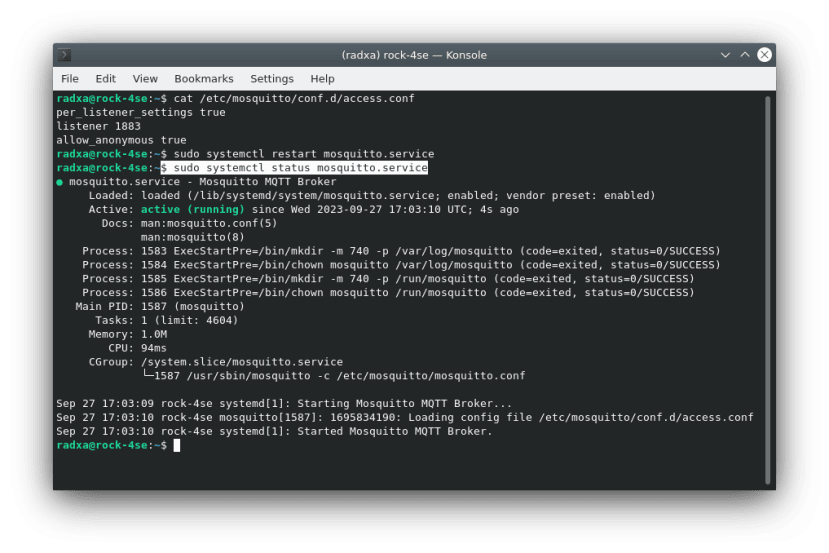
Task: Click the Process 1585 mkdir /run/mosquitto line
Action: click(388, 279)
